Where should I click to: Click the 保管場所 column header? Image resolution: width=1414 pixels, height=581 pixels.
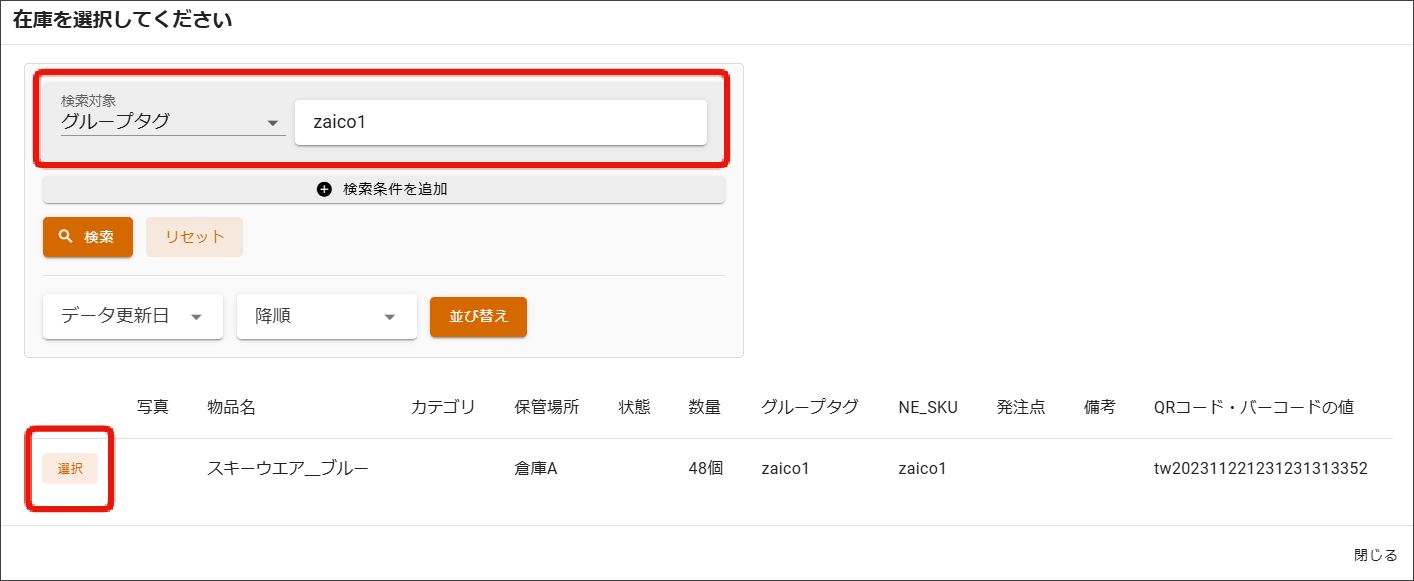click(546, 407)
